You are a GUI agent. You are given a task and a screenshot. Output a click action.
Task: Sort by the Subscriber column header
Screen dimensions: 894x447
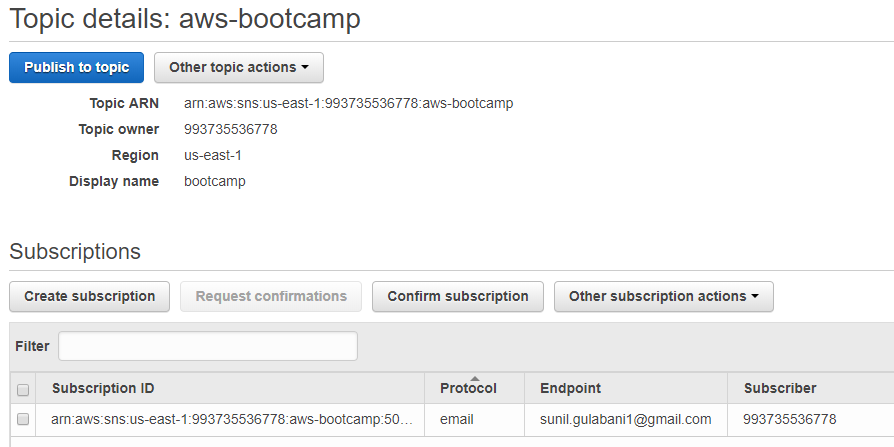[780, 388]
